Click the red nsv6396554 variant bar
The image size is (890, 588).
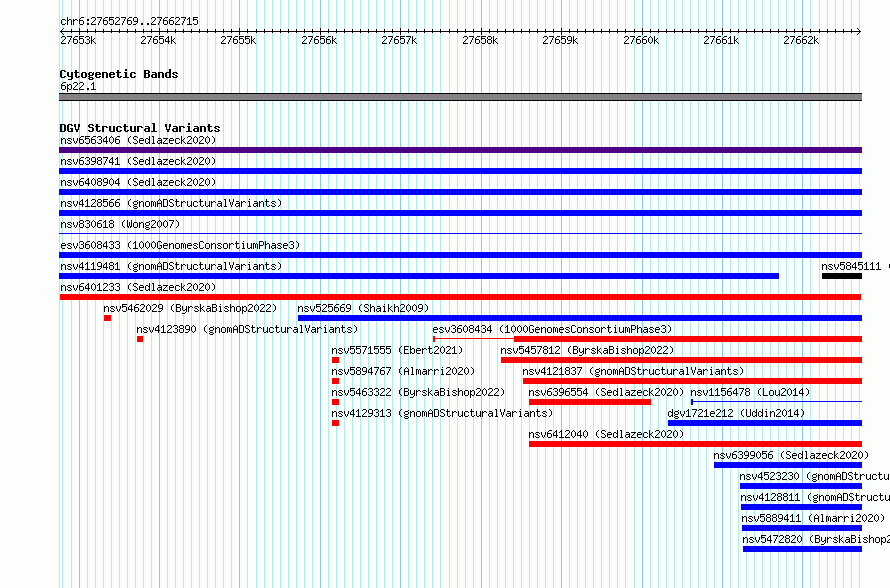(x=590, y=402)
